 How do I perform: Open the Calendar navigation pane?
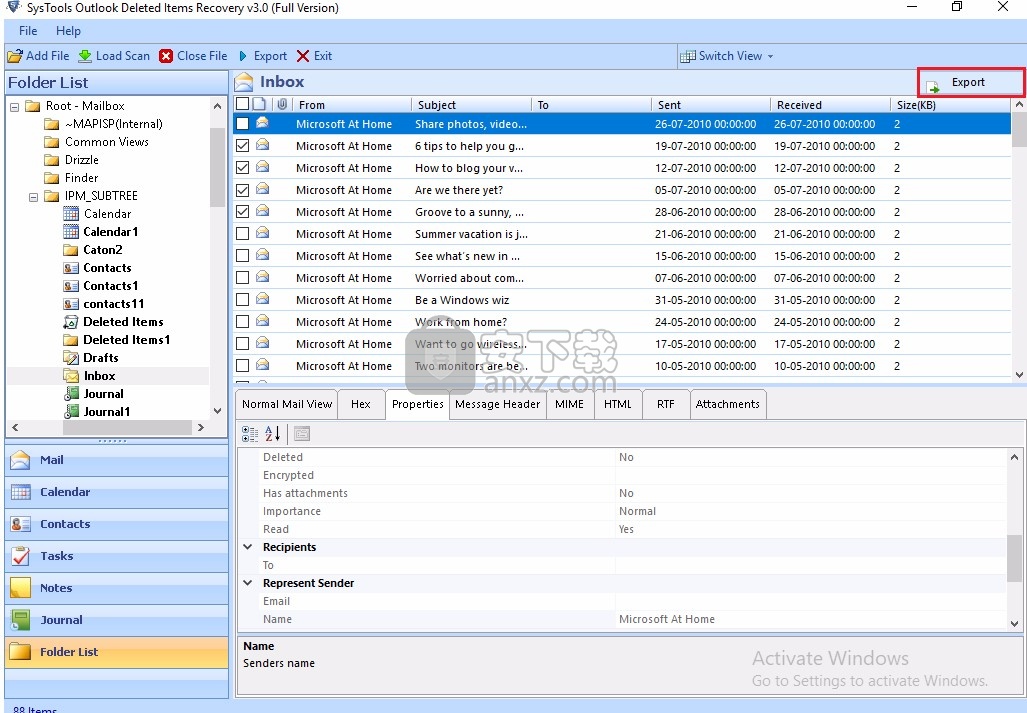coord(117,492)
